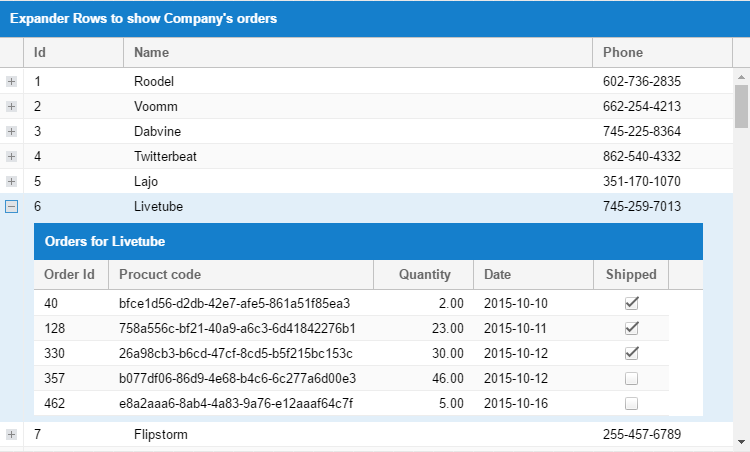The height and width of the screenshot is (452, 750).
Task: Select the Dabvine name cell
Action: point(358,131)
